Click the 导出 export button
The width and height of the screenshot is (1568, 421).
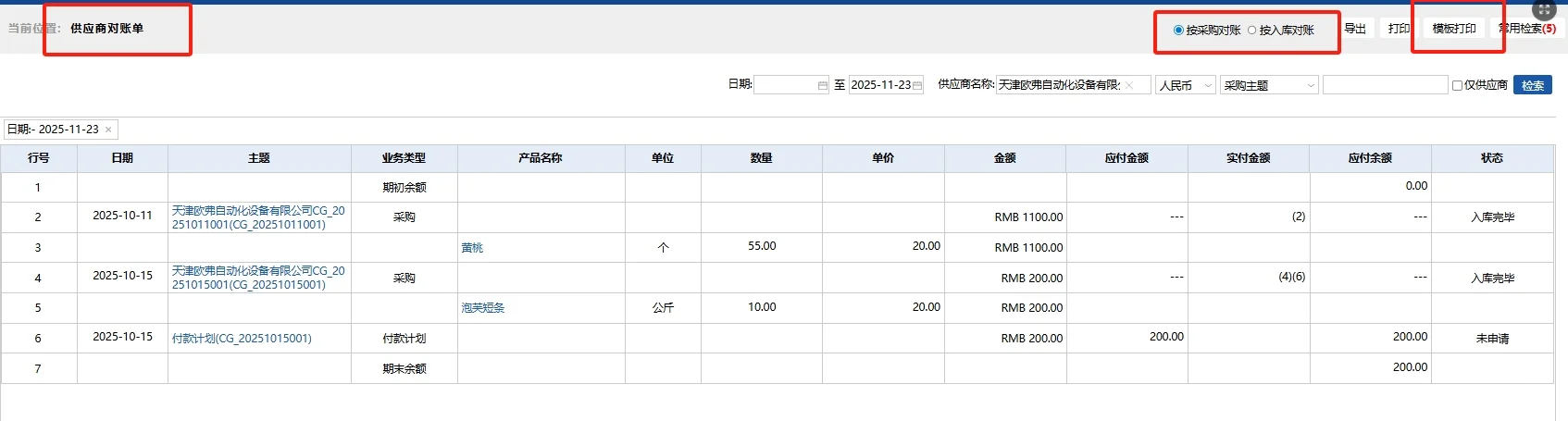click(1355, 29)
